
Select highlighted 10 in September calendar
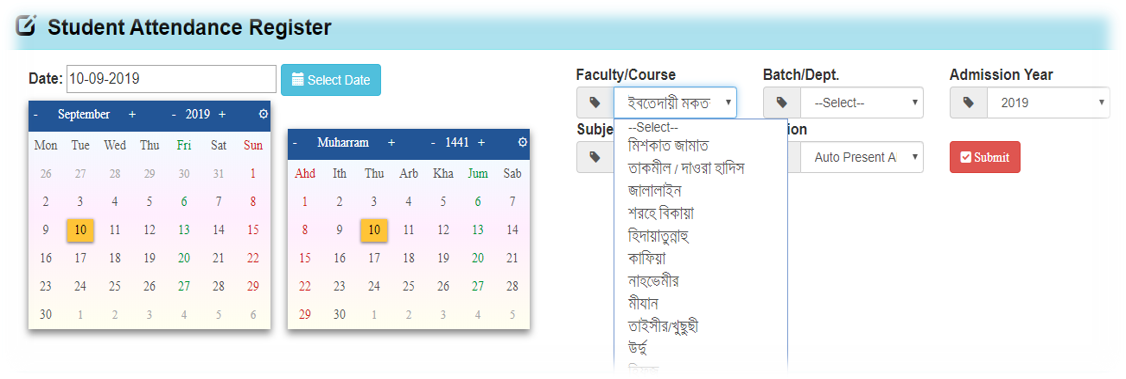(80, 230)
